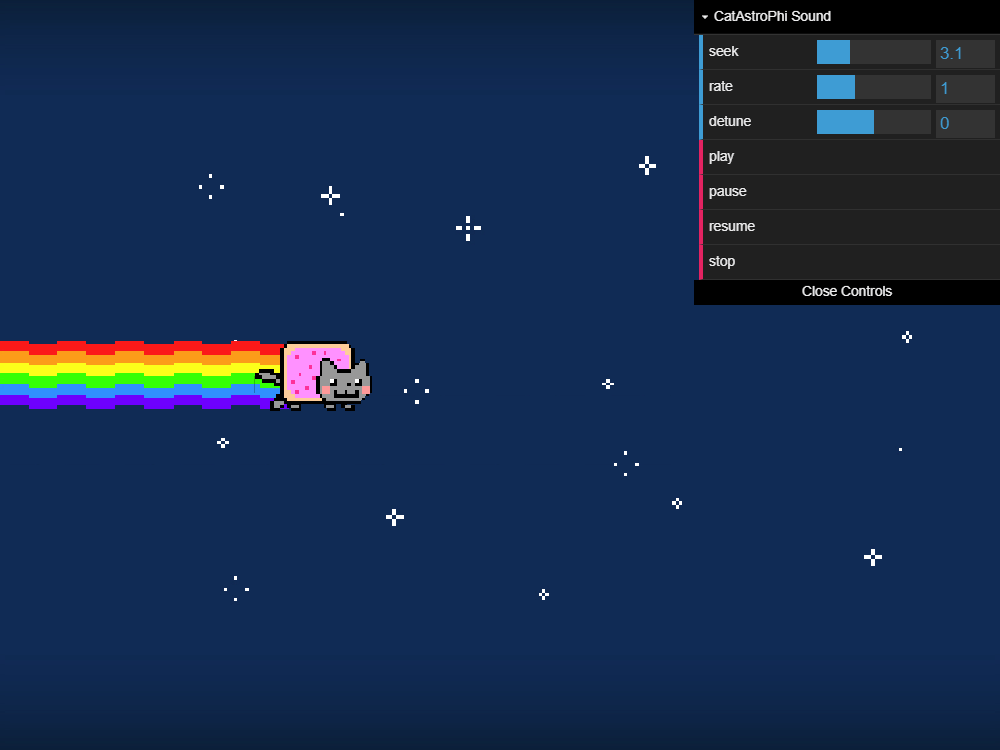The image size is (1000, 750).
Task: Click the rate row label
Action: click(x=721, y=87)
